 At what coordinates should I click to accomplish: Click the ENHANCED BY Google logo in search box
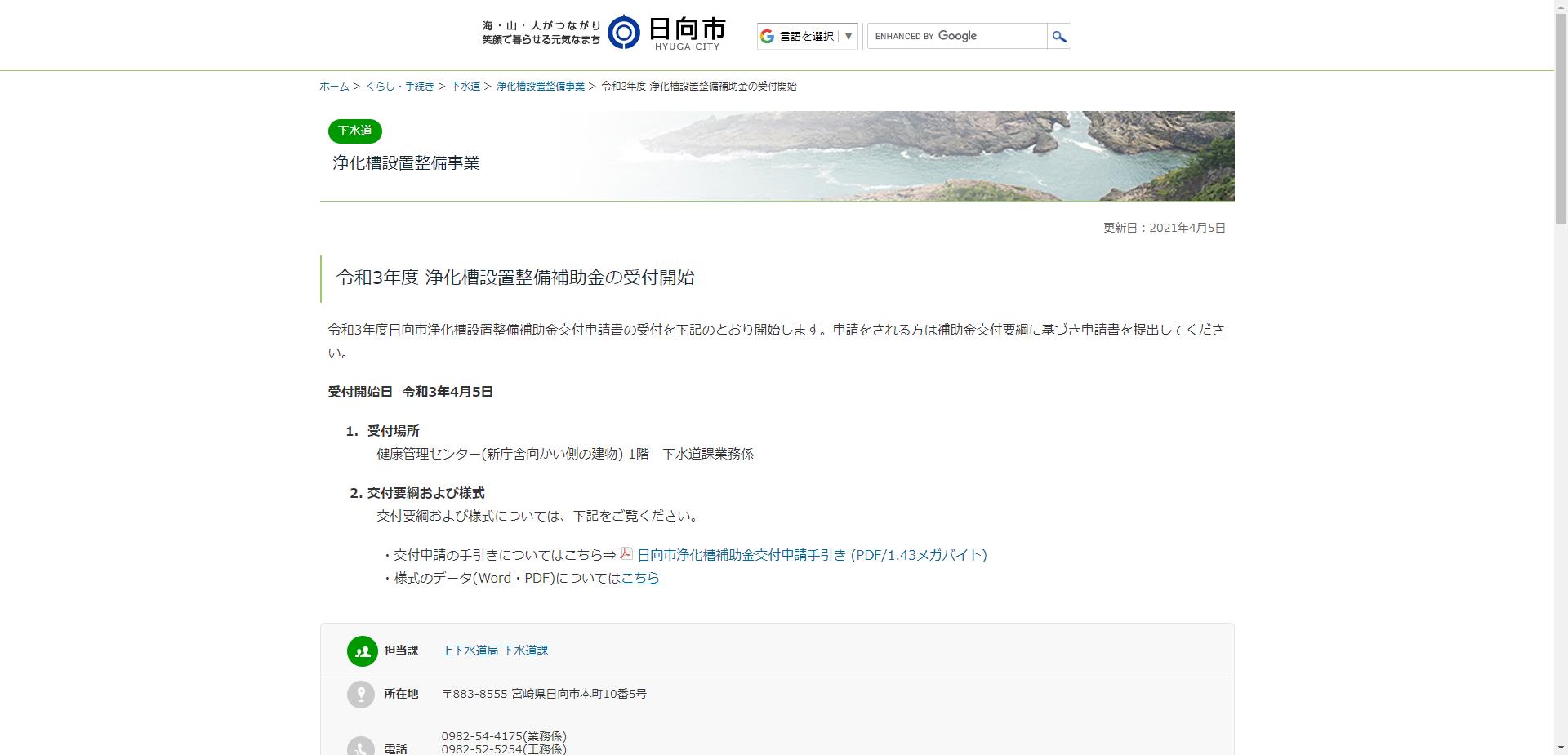tap(925, 36)
